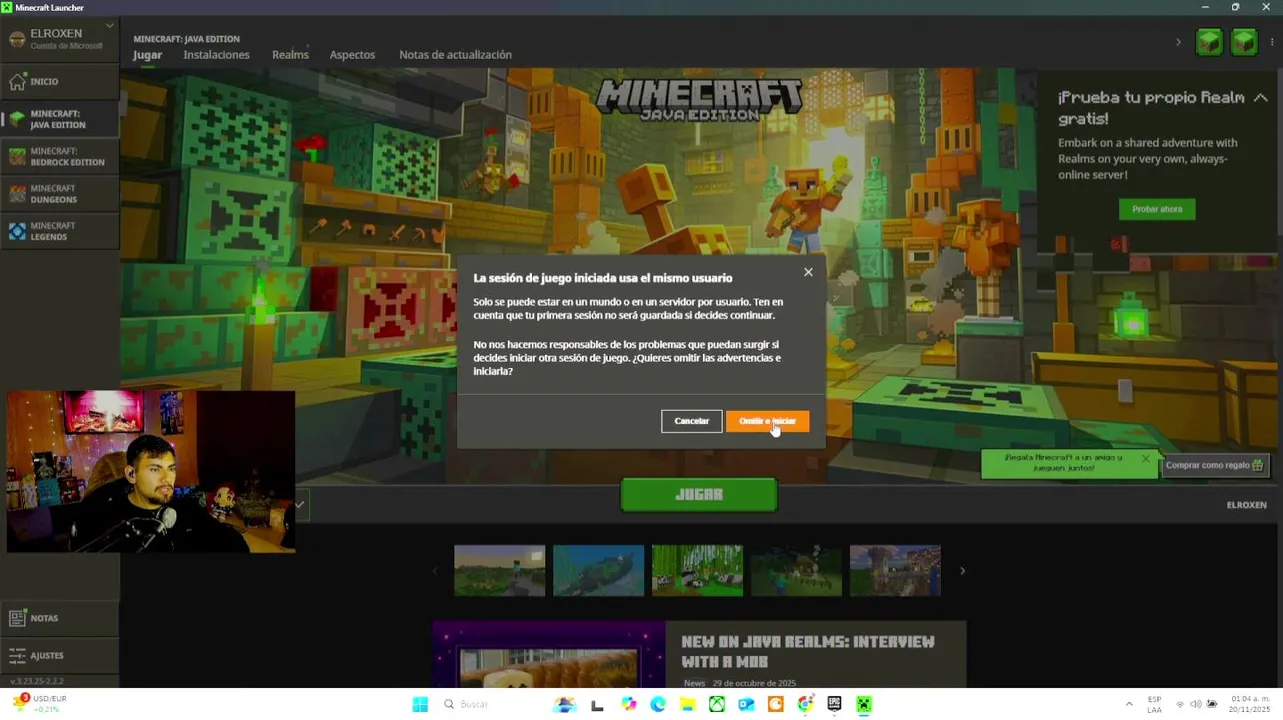Open Microsoft Edge from the taskbar
The height and width of the screenshot is (720, 1283).
pos(658,704)
